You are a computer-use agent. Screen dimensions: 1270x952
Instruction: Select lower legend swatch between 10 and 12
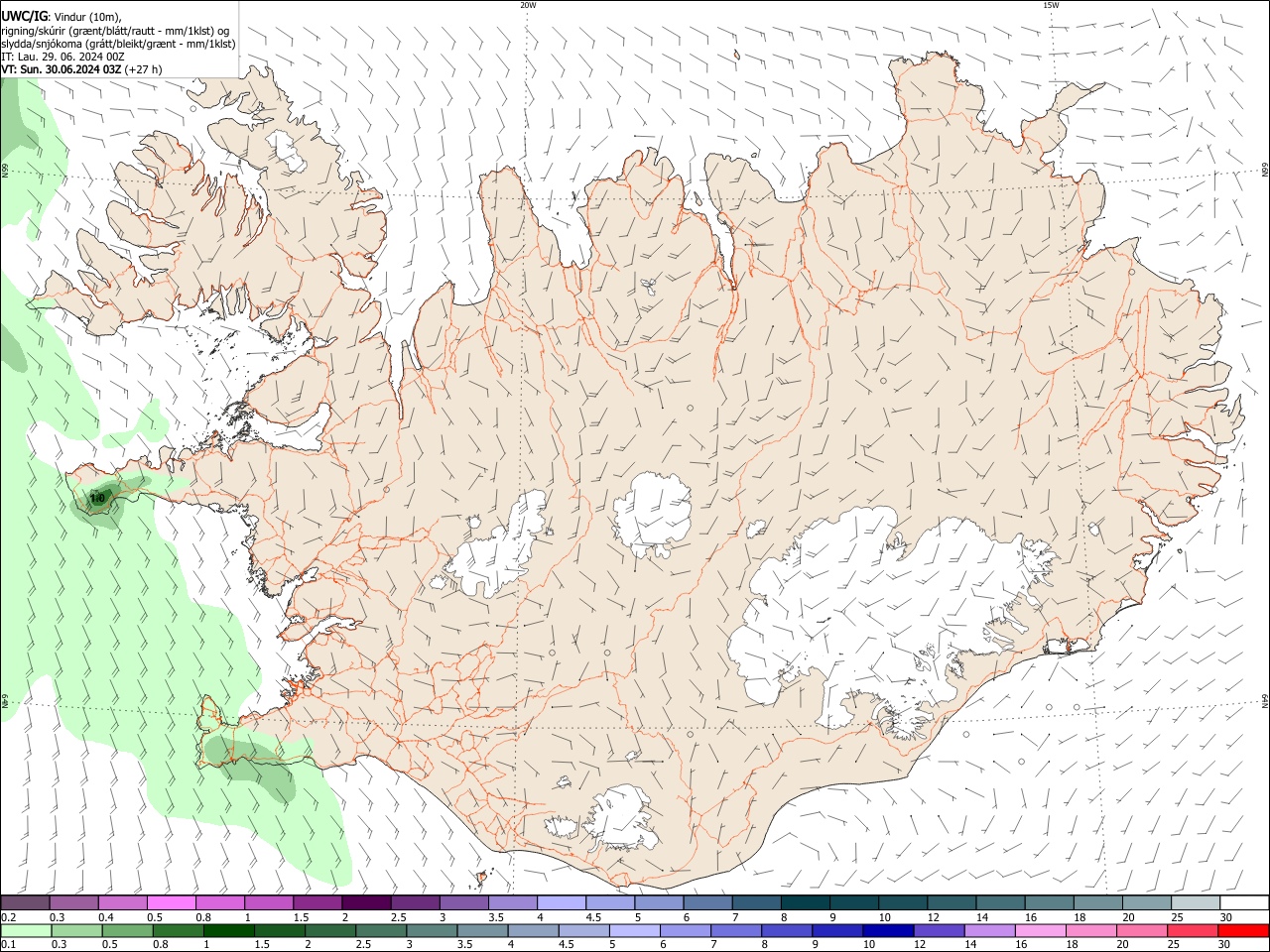point(887,930)
